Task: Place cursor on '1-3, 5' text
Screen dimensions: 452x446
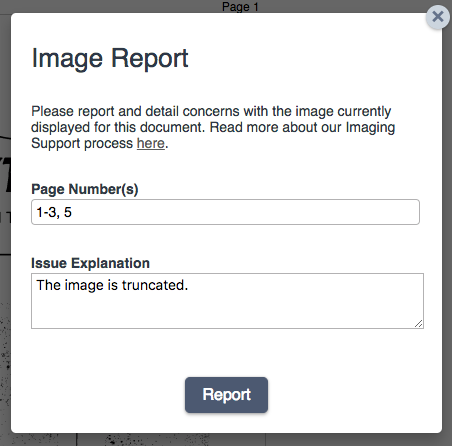Action: tap(54, 212)
